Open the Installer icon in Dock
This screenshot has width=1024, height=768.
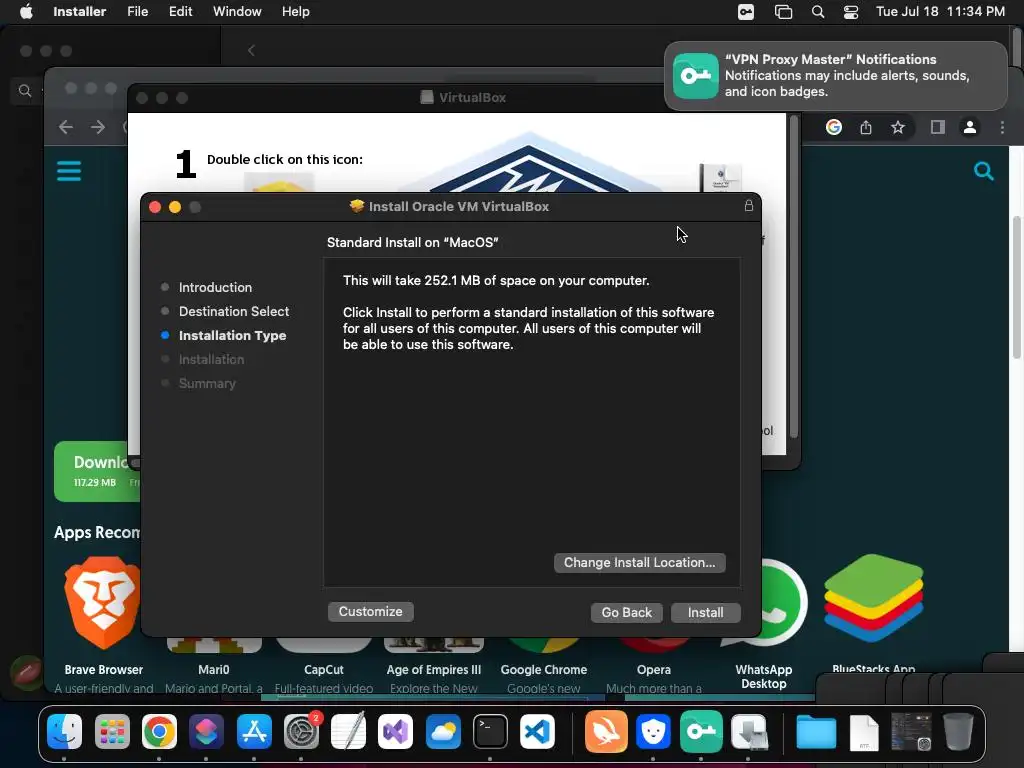(748, 731)
